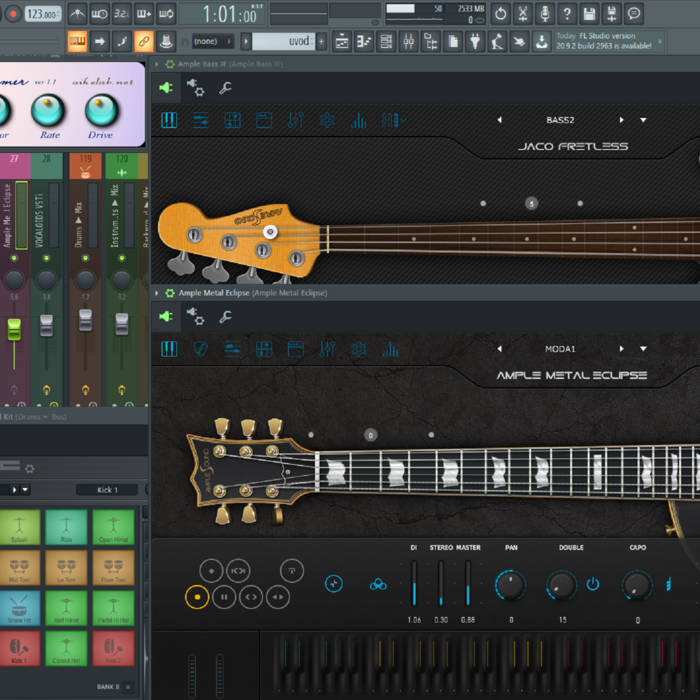Collapse the Ample Metal Eclipse plugin window
The height and width of the screenshot is (700, 700).
(x=157, y=293)
